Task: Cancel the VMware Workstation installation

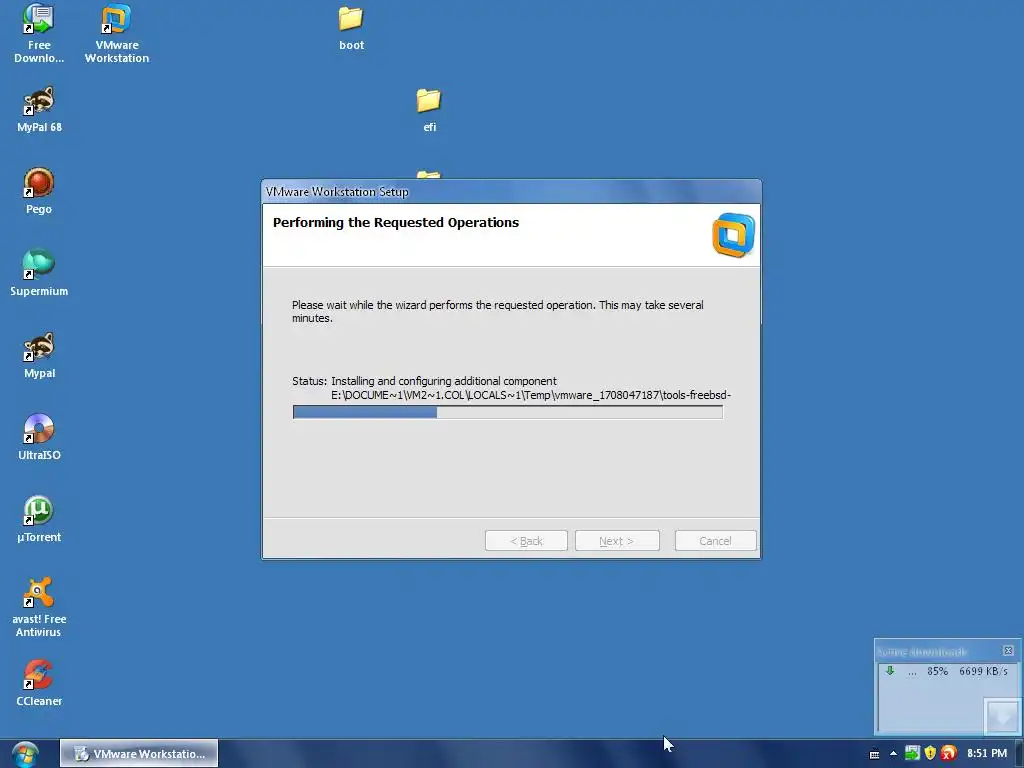Action: (715, 541)
